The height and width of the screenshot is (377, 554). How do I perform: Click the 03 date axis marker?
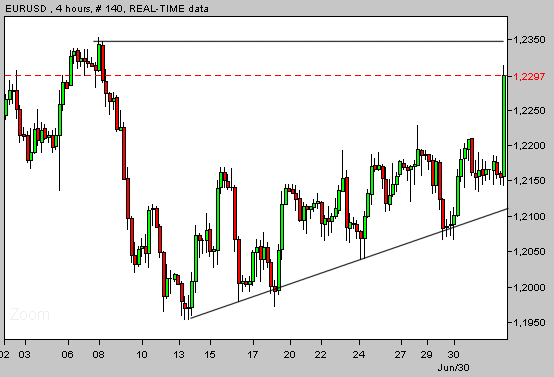[x=25, y=354]
